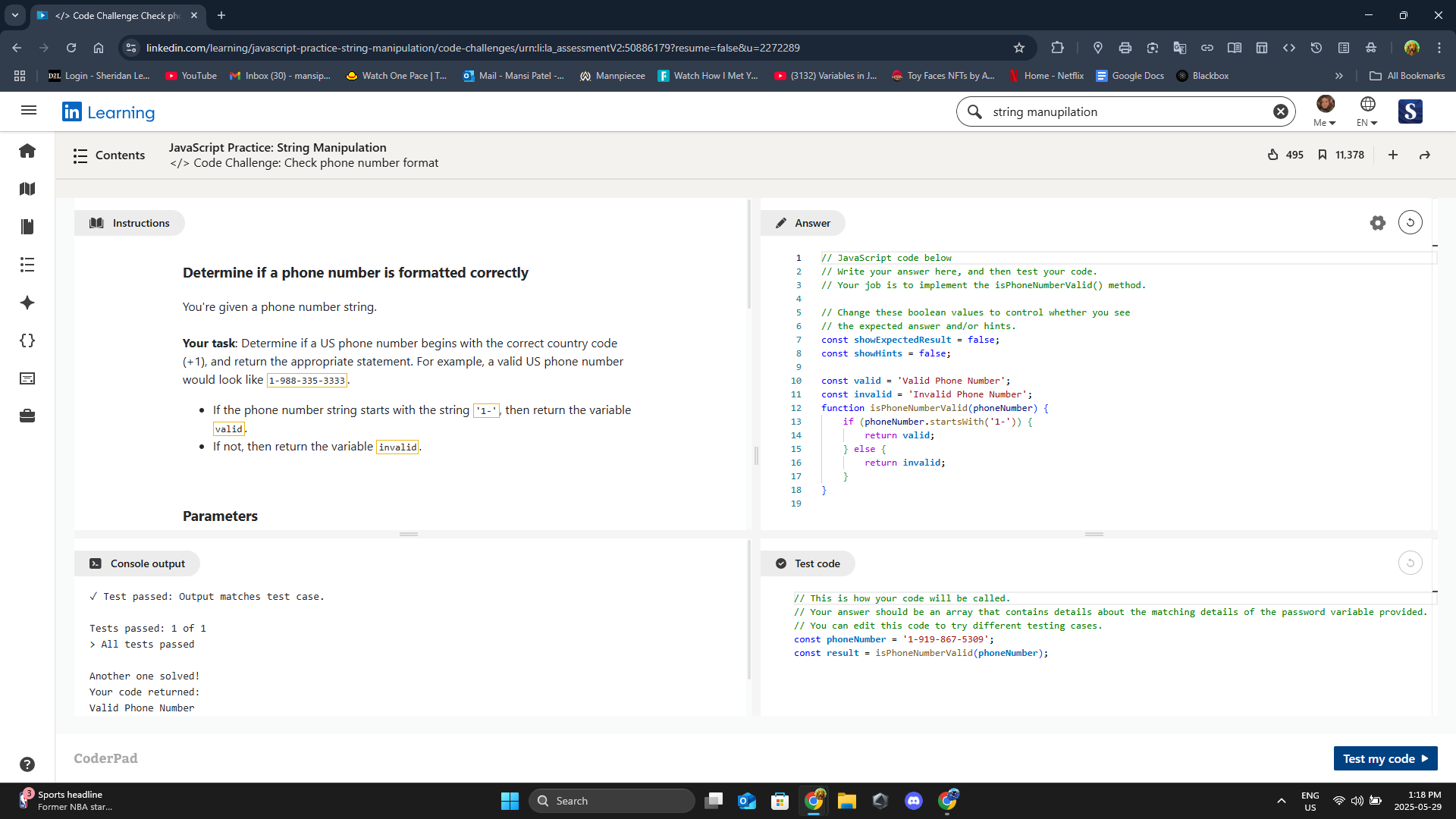
Task: Open the Code Challenges braces sidebar icon
Action: coord(27,340)
